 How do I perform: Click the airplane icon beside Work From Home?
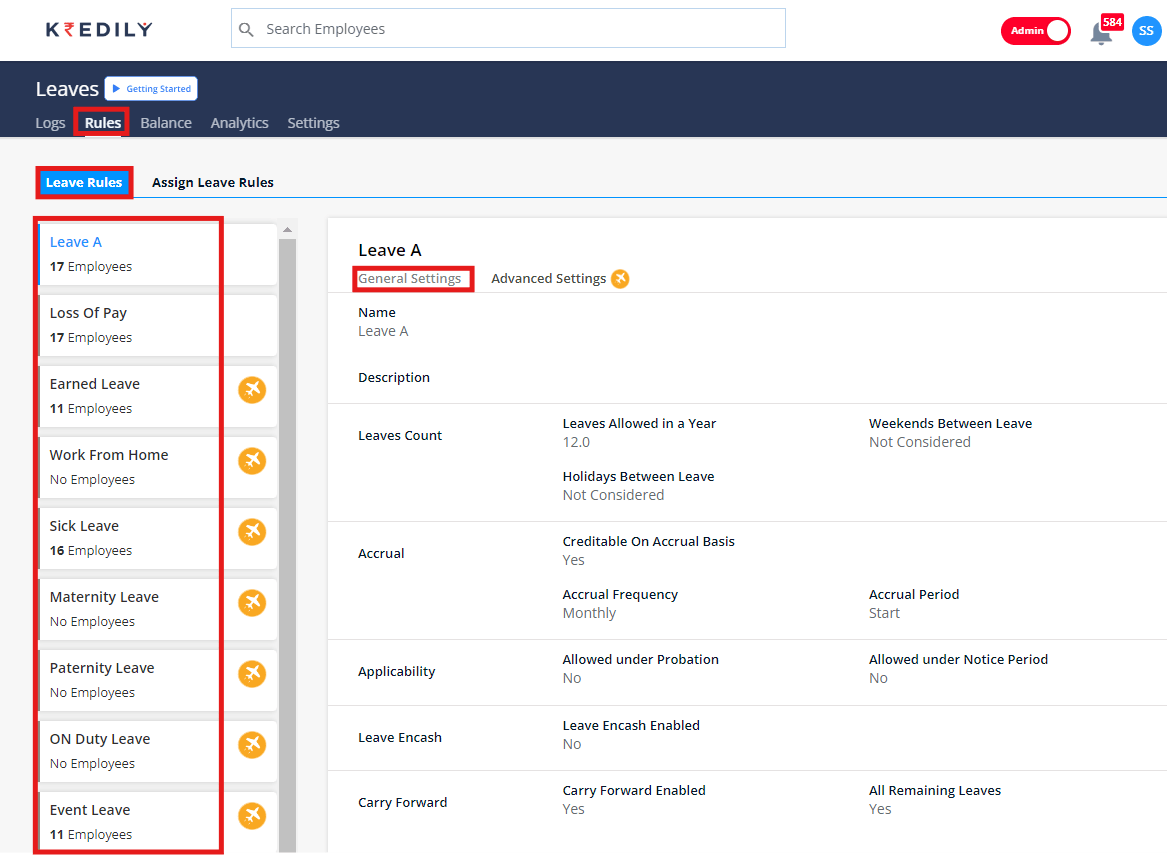tap(252, 461)
